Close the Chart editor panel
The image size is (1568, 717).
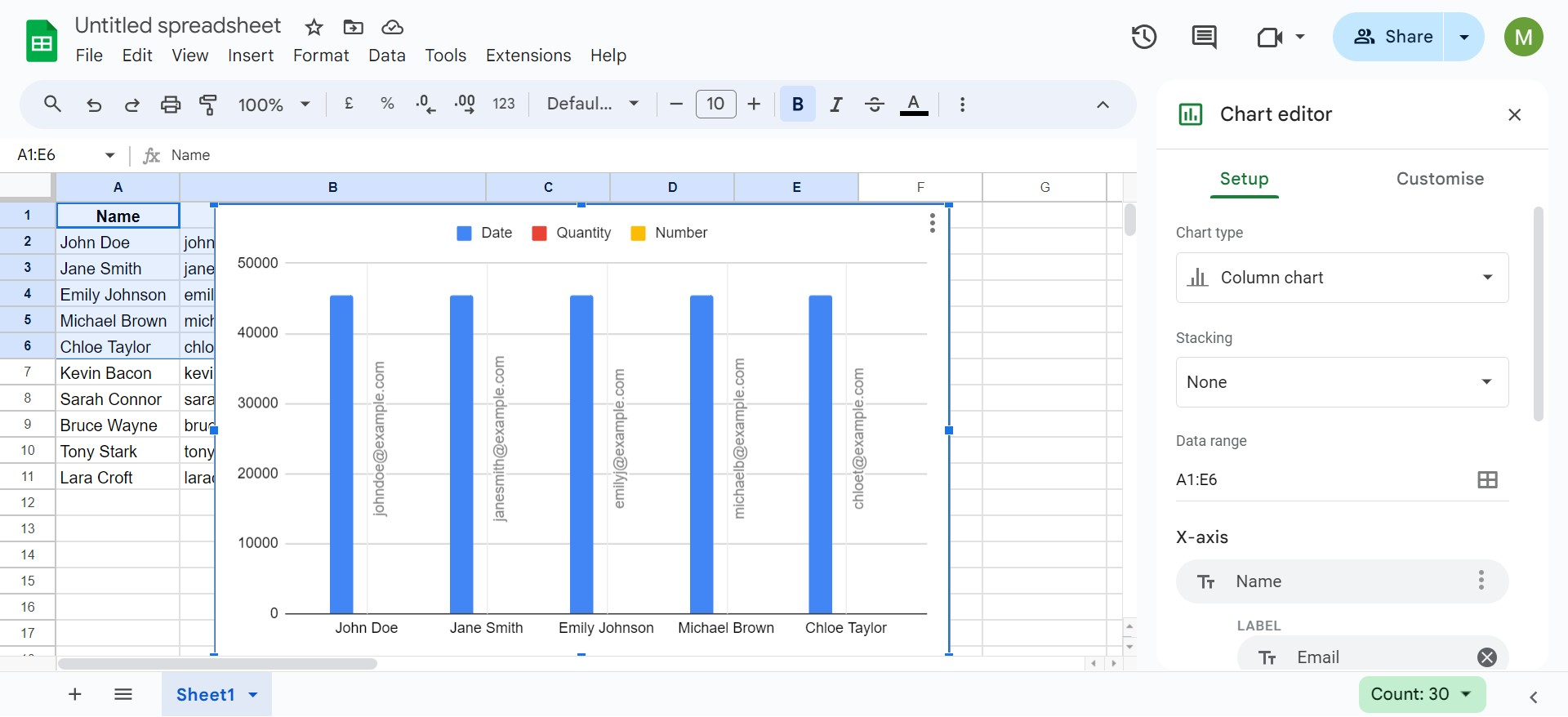click(1514, 115)
